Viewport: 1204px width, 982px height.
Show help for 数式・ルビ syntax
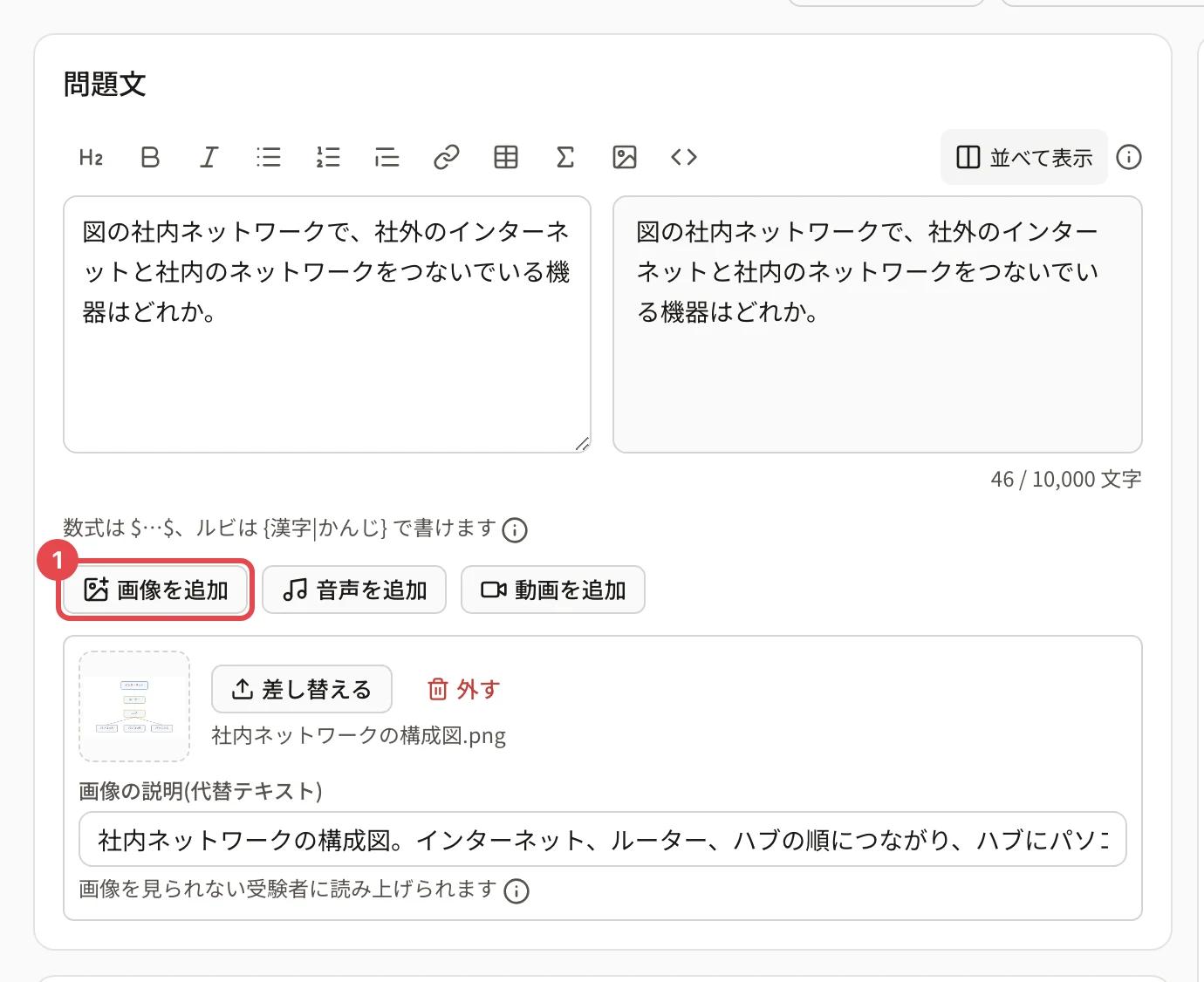pyautogui.click(x=515, y=529)
